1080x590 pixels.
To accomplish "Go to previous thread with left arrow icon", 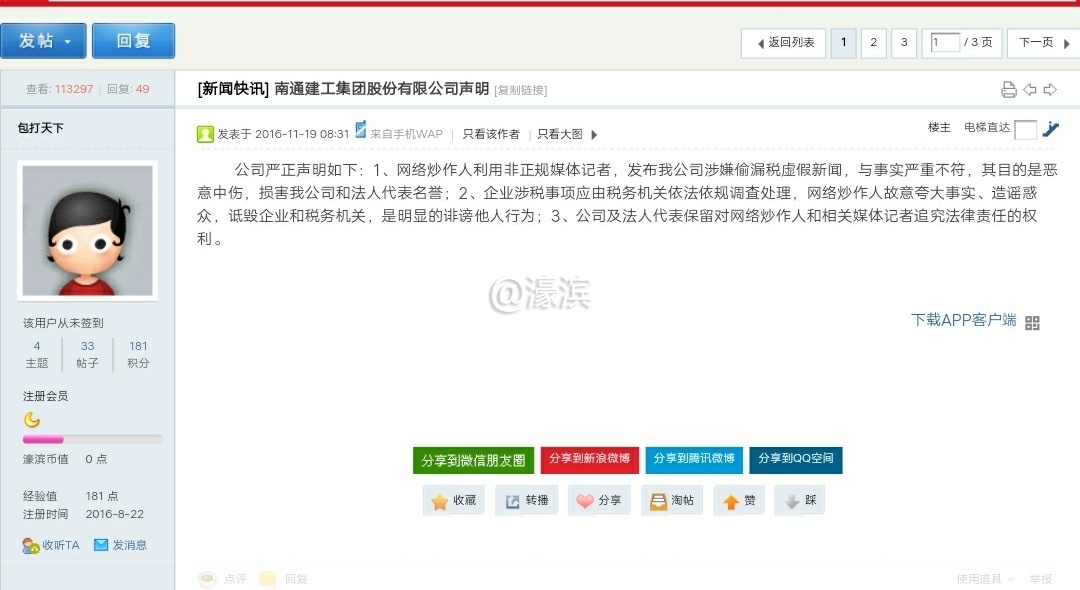I will [1029, 90].
